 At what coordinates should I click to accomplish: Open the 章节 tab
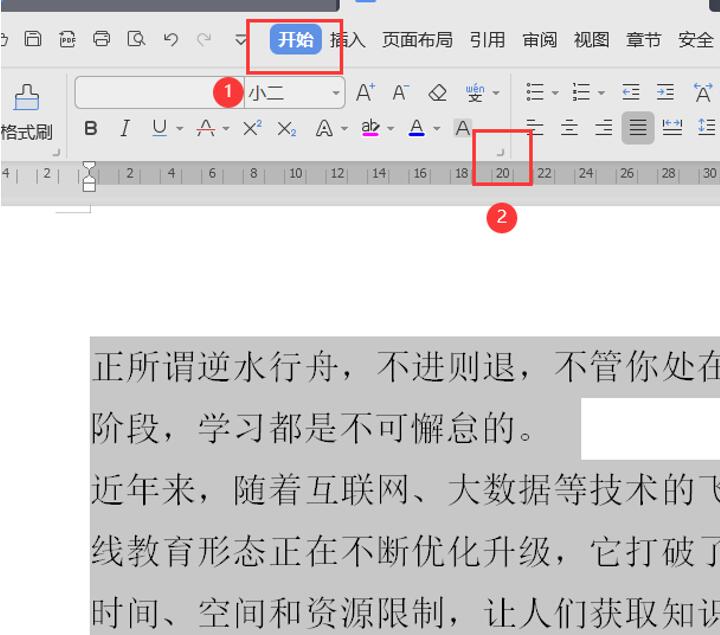(643, 40)
